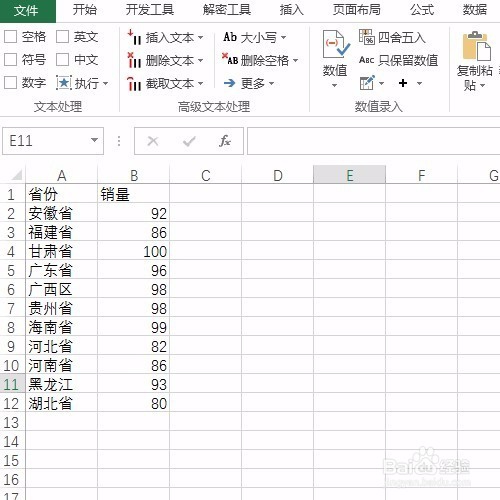This screenshot has width=500, height=500.
Task: Switch to the 公式 tab
Action: tap(422, 10)
